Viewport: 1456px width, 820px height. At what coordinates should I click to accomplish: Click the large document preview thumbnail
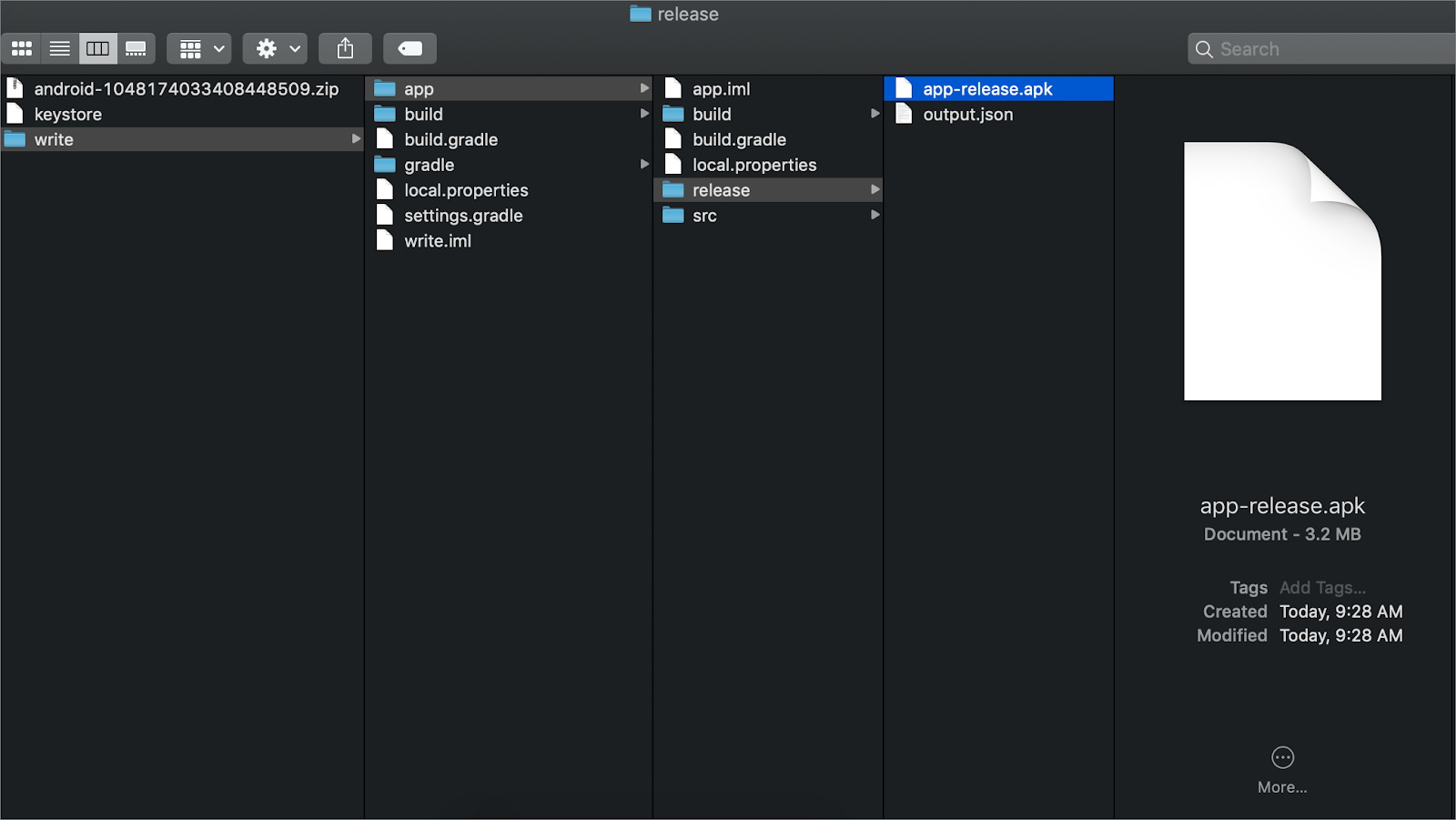click(1282, 271)
